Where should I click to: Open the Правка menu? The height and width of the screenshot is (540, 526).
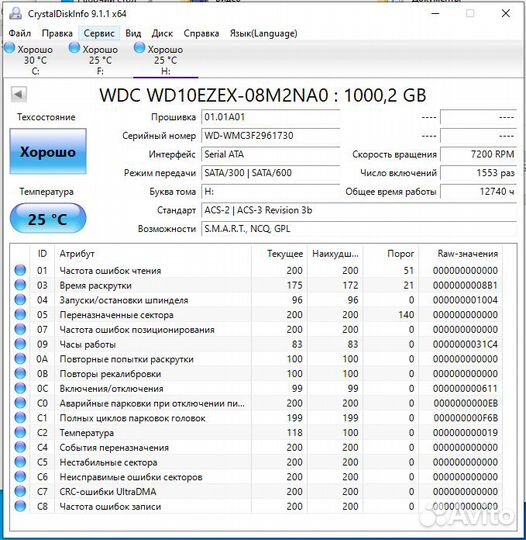pos(57,33)
